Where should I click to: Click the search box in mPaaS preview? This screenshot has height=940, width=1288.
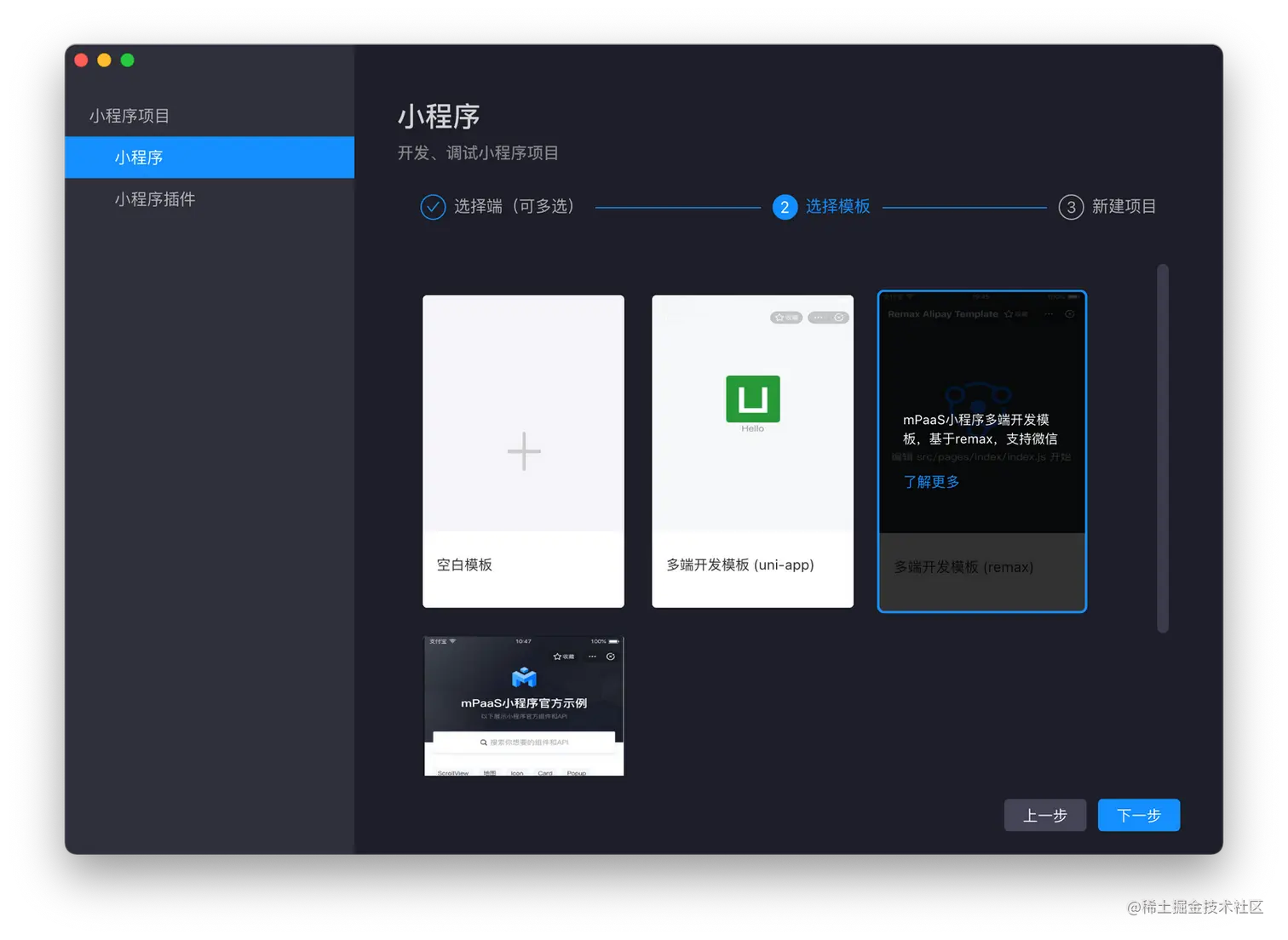[524, 742]
